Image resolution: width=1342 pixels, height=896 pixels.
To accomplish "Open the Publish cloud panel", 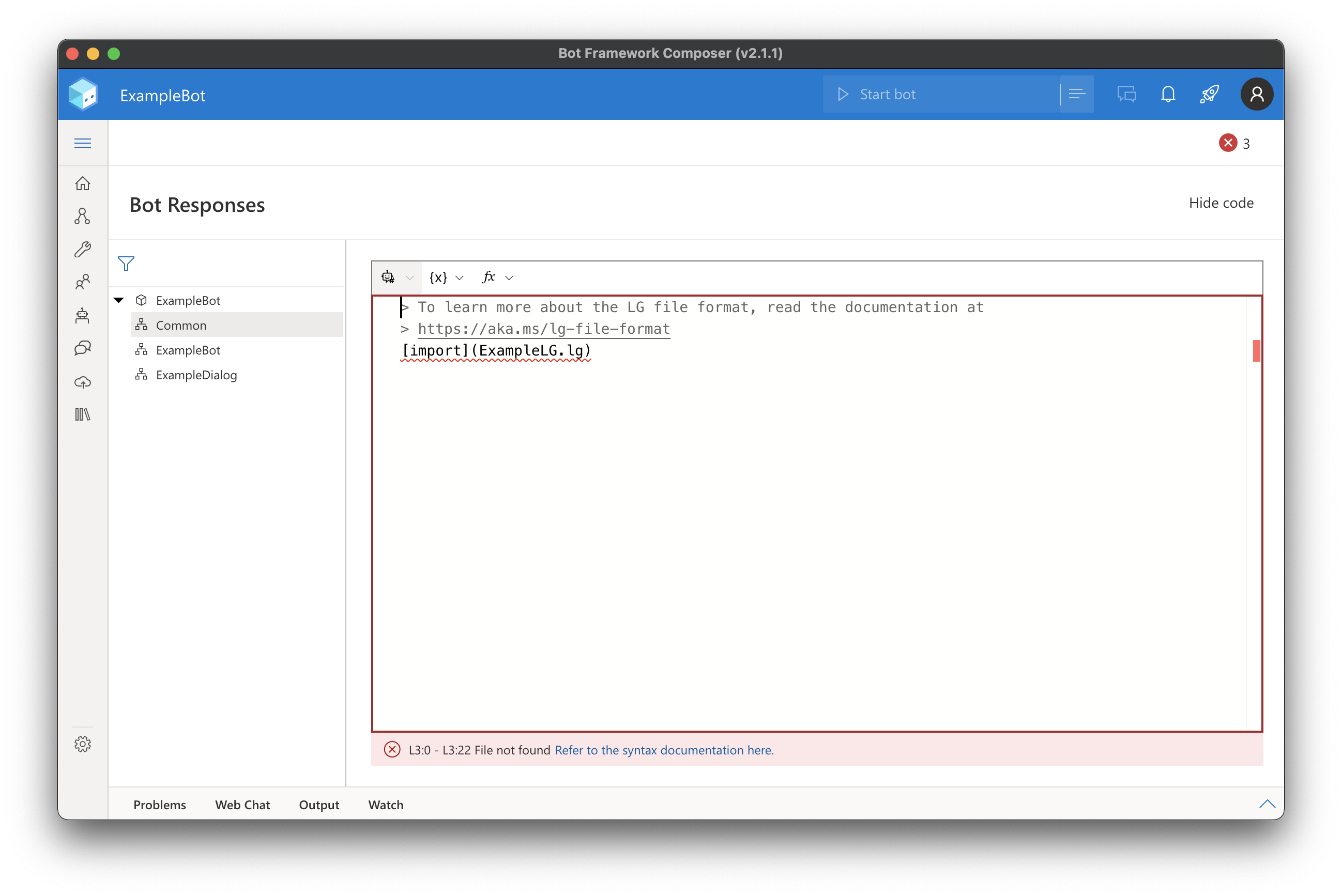I will (x=83, y=382).
